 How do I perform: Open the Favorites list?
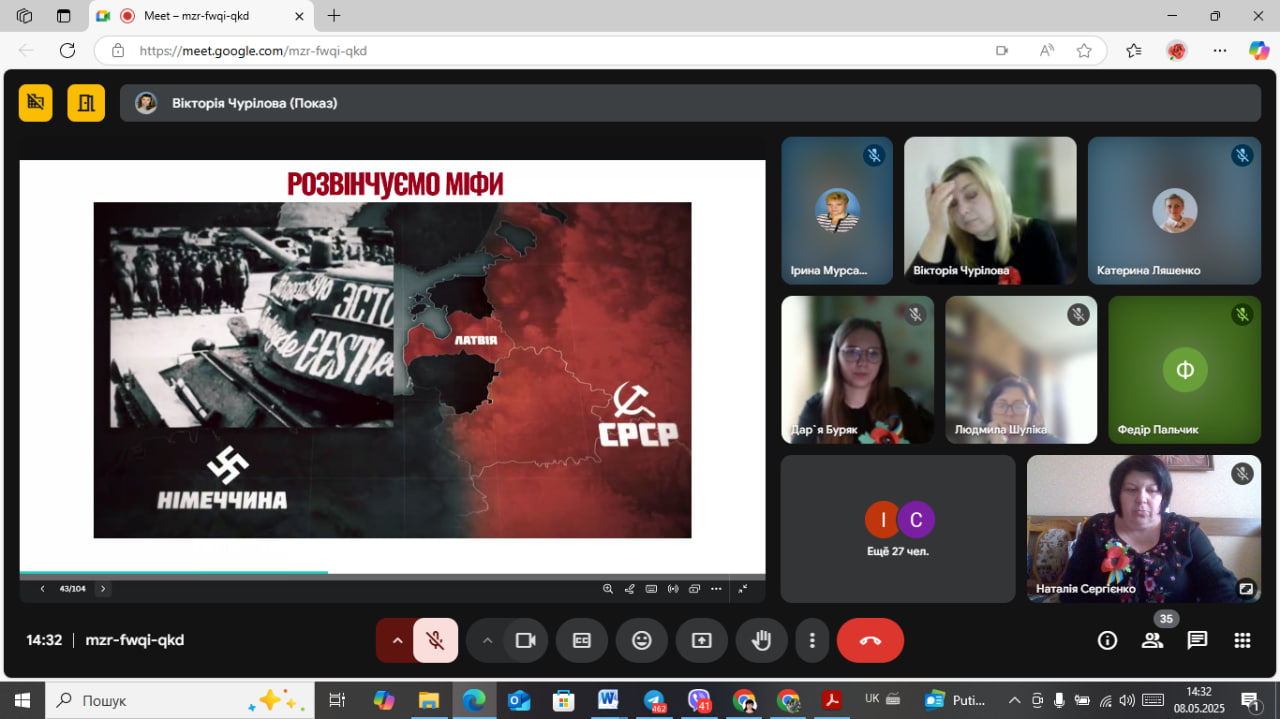click(x=1134, y=51)
